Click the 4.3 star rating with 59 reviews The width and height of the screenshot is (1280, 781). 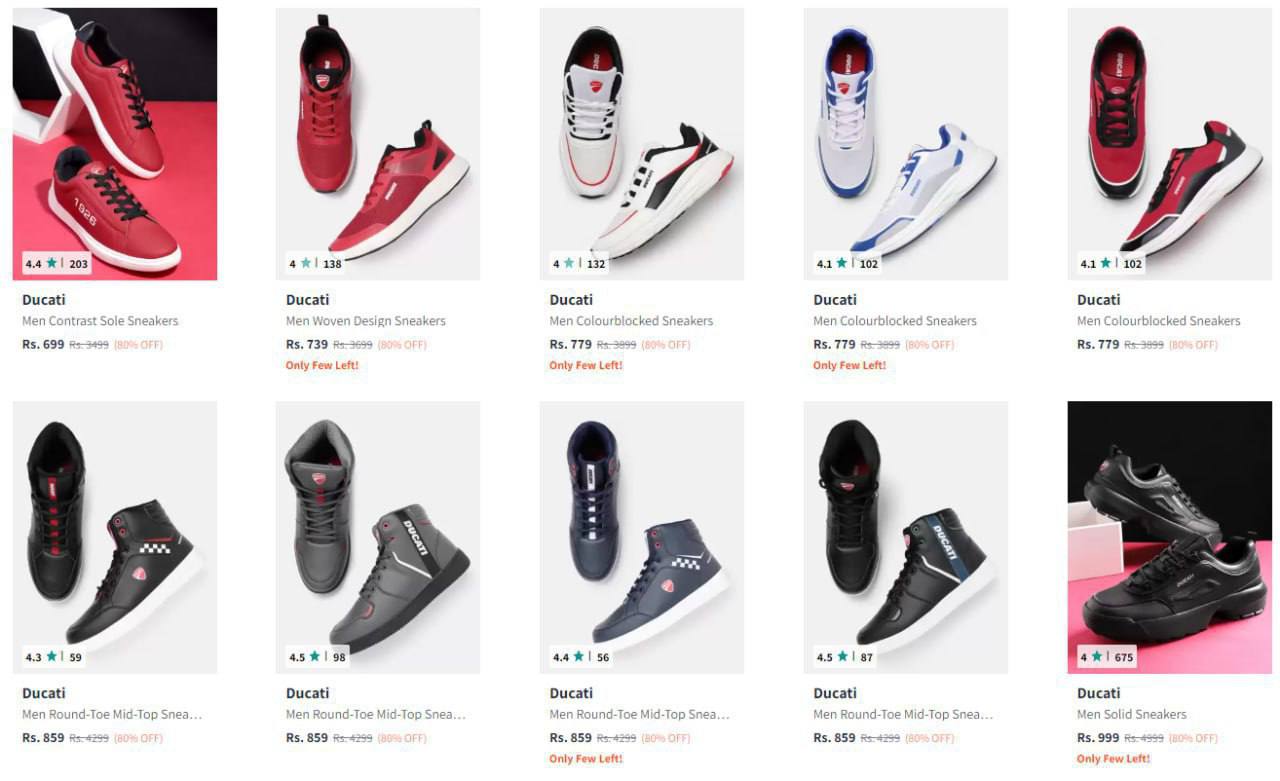54,657
